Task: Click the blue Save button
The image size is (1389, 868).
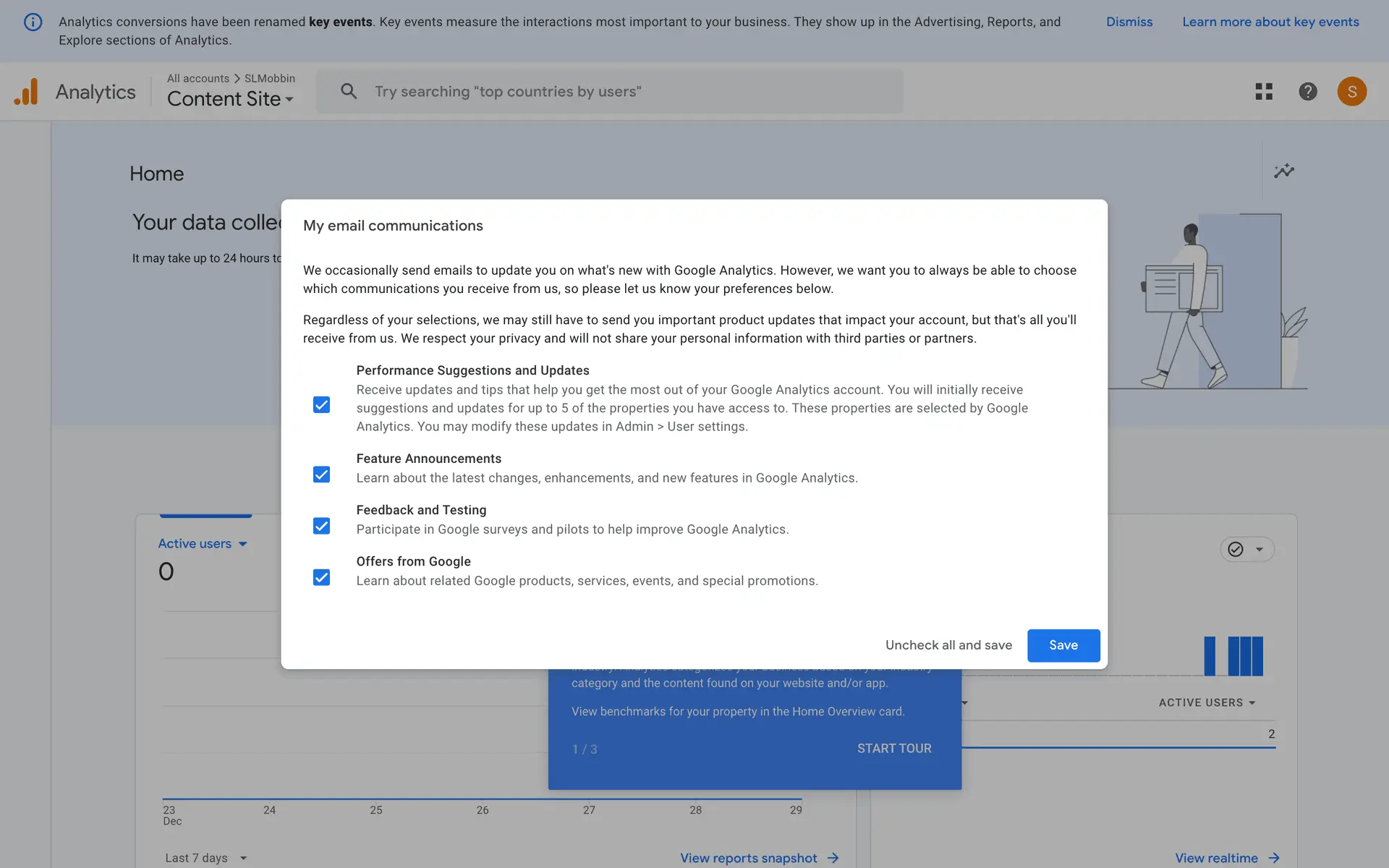Action: pos(1063,645)
